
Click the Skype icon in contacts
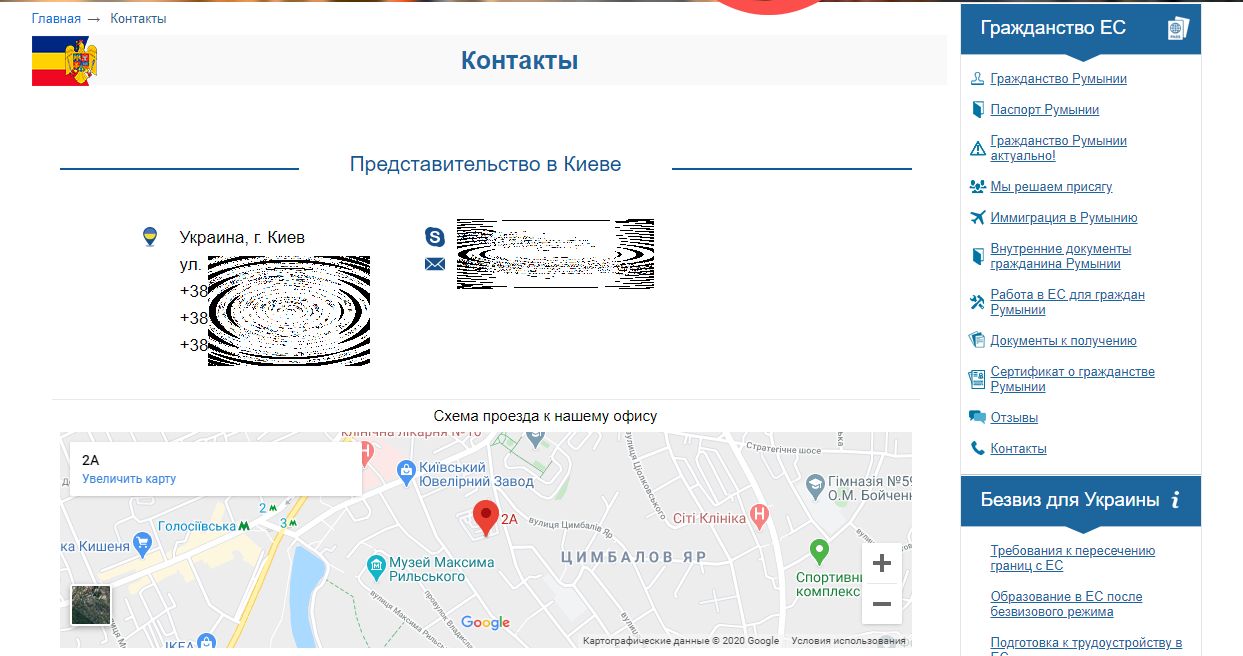coord(434,237)
